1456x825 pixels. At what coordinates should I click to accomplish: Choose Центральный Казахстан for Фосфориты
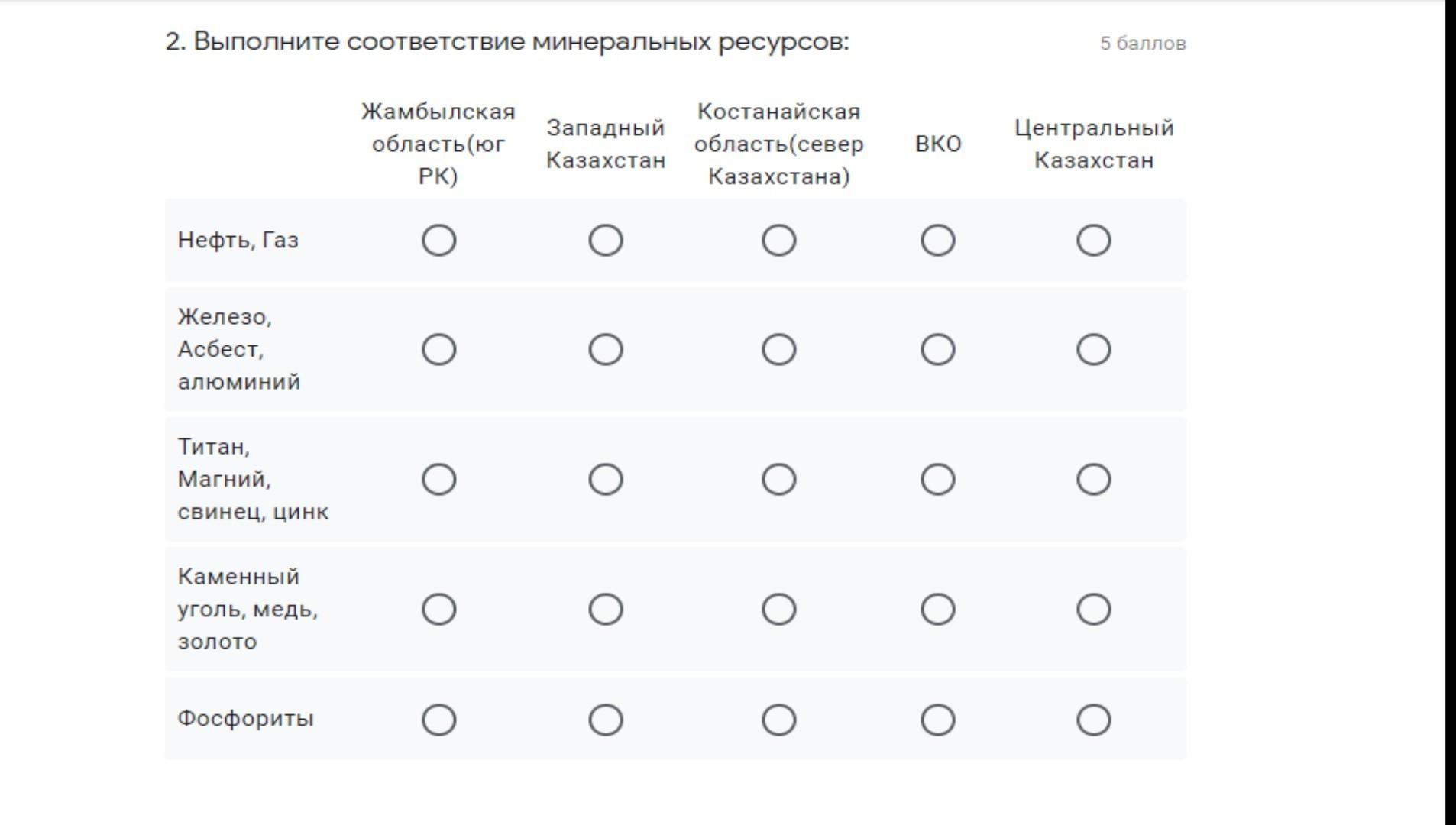(1093, 720)
